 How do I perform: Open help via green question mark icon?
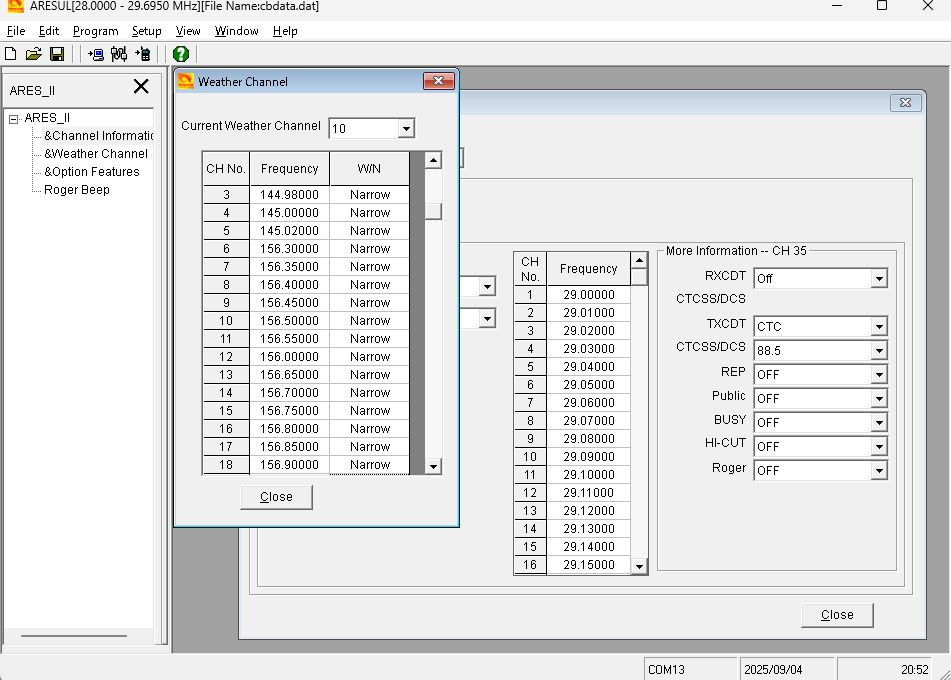coord(181,54)
